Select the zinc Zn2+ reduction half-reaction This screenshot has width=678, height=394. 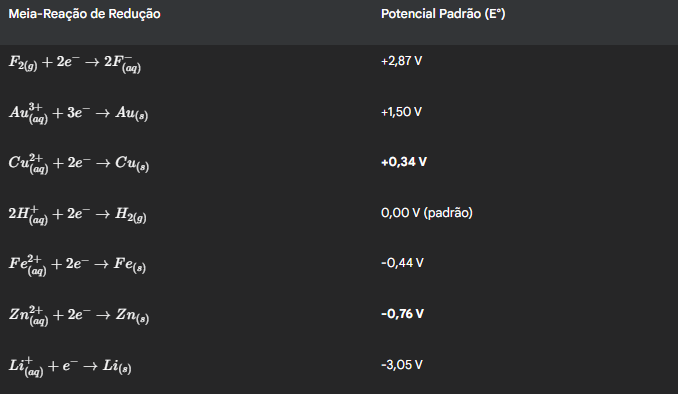pyautogui.click(x=79, y=315)
